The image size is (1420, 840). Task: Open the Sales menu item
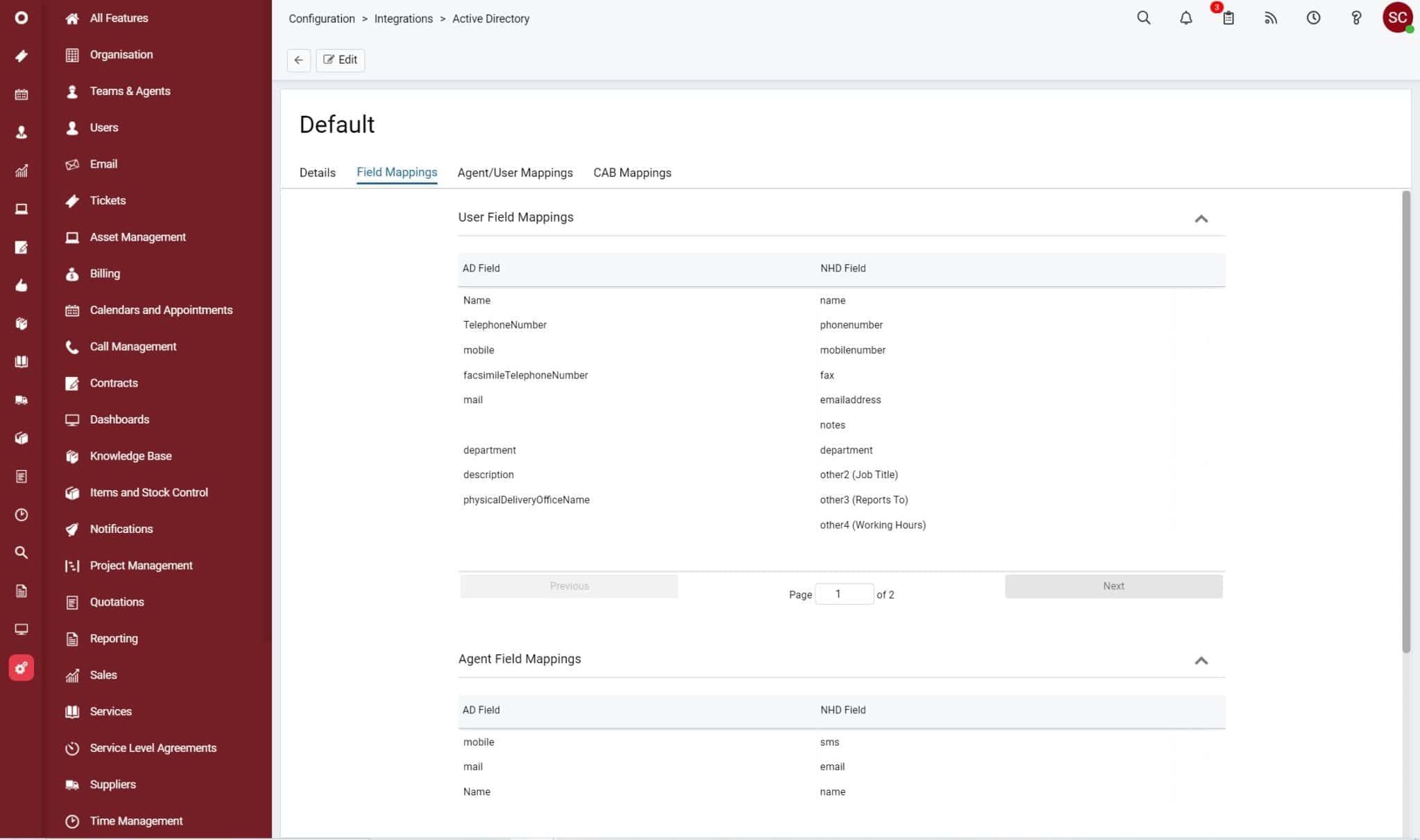tap(103, 675)
